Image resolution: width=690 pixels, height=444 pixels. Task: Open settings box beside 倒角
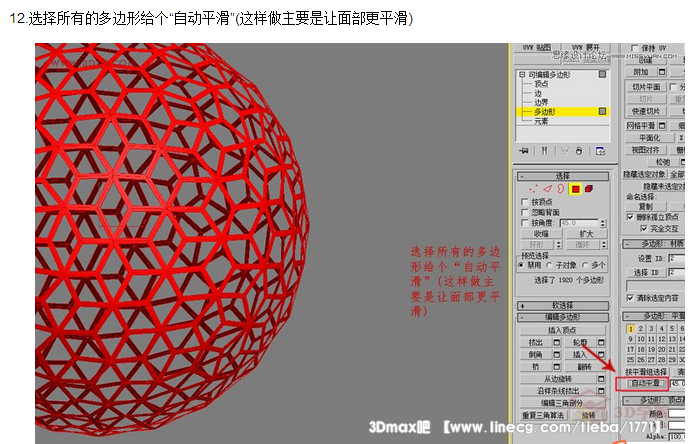pos(557,354)
